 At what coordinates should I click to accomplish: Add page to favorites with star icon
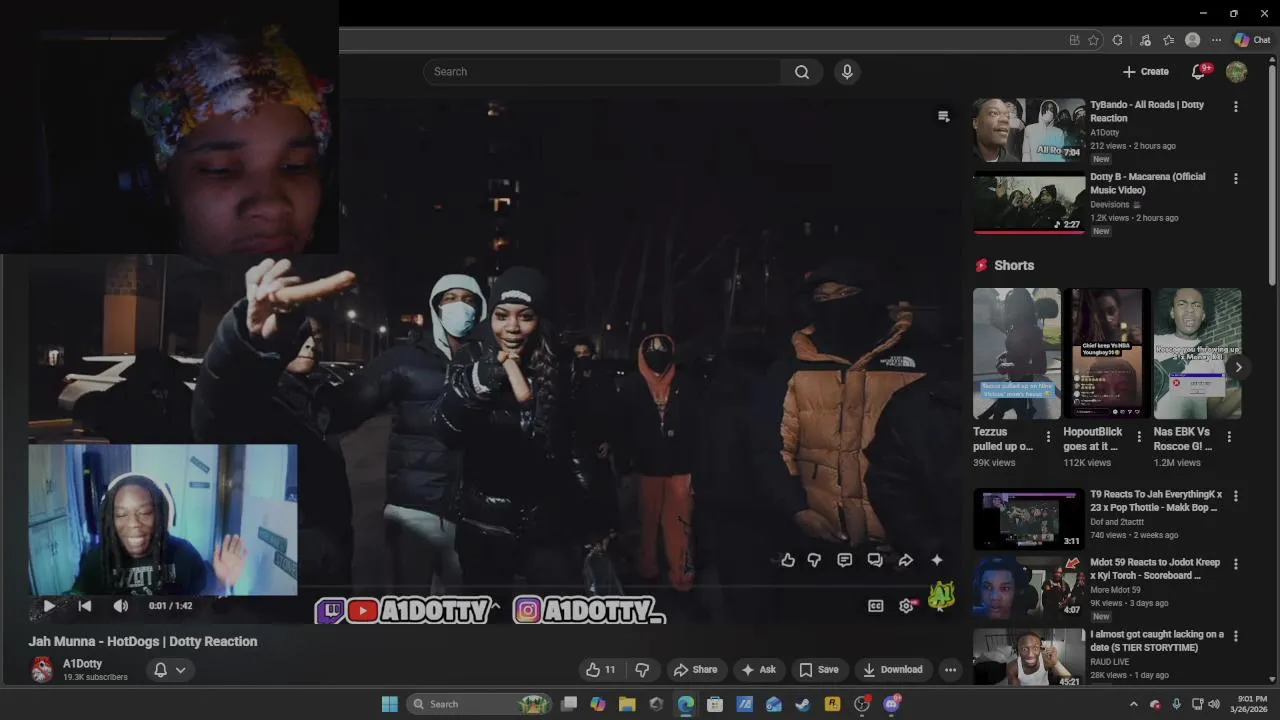[1093, 40]
